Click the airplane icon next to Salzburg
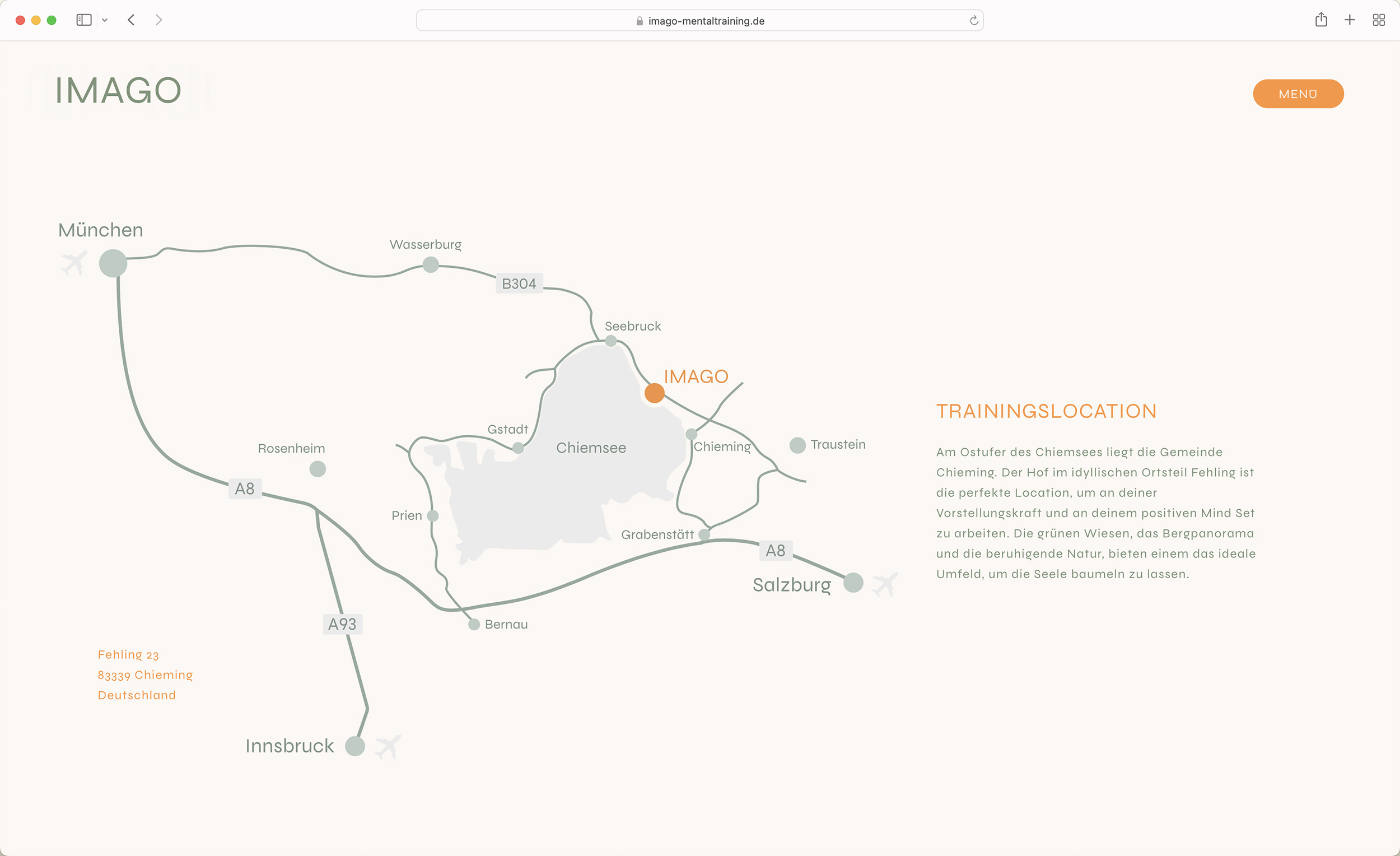This screenshot has height=856, width=1400. (885, 584)
